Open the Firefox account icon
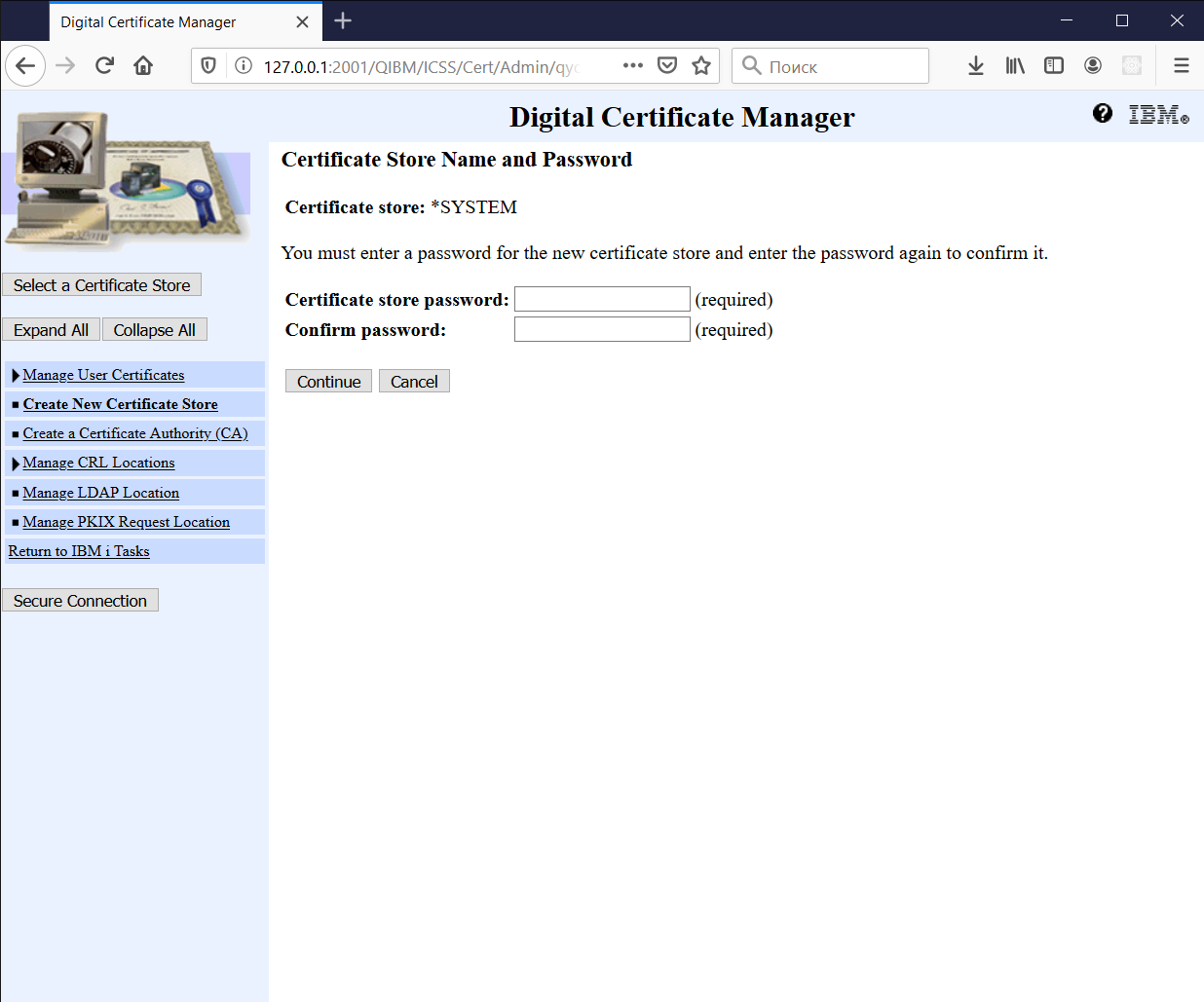This screenshot has height=1002, width=1204. (x=1093, y=66)
